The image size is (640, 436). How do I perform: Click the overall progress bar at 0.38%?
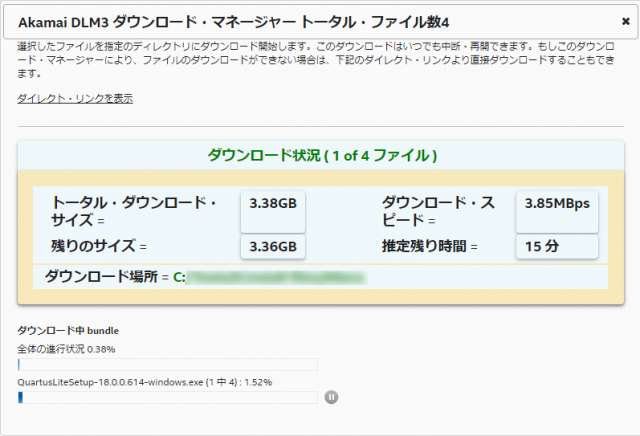pyautogui.click(x=168, y=365)
